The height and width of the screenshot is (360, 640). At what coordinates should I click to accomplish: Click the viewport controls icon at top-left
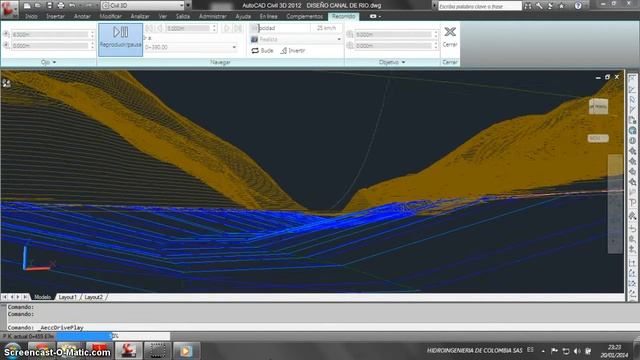click(6, 83)
